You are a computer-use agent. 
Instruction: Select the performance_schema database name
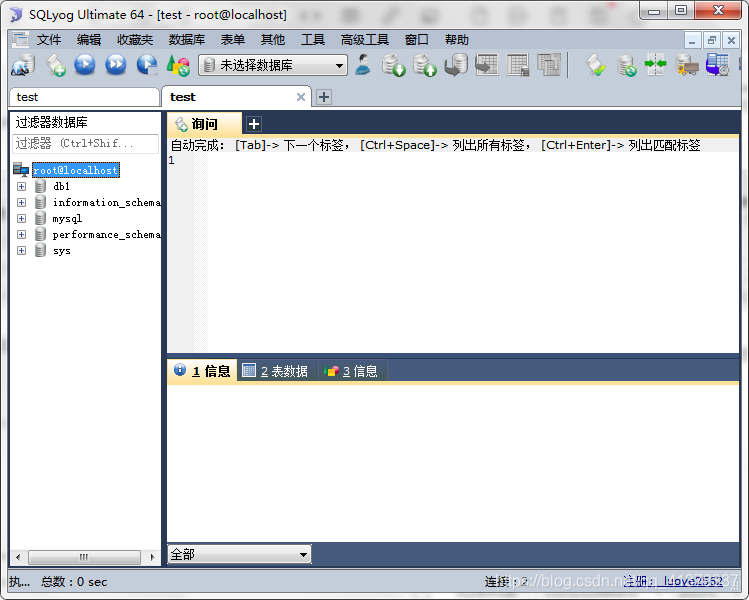coord(107,235)
